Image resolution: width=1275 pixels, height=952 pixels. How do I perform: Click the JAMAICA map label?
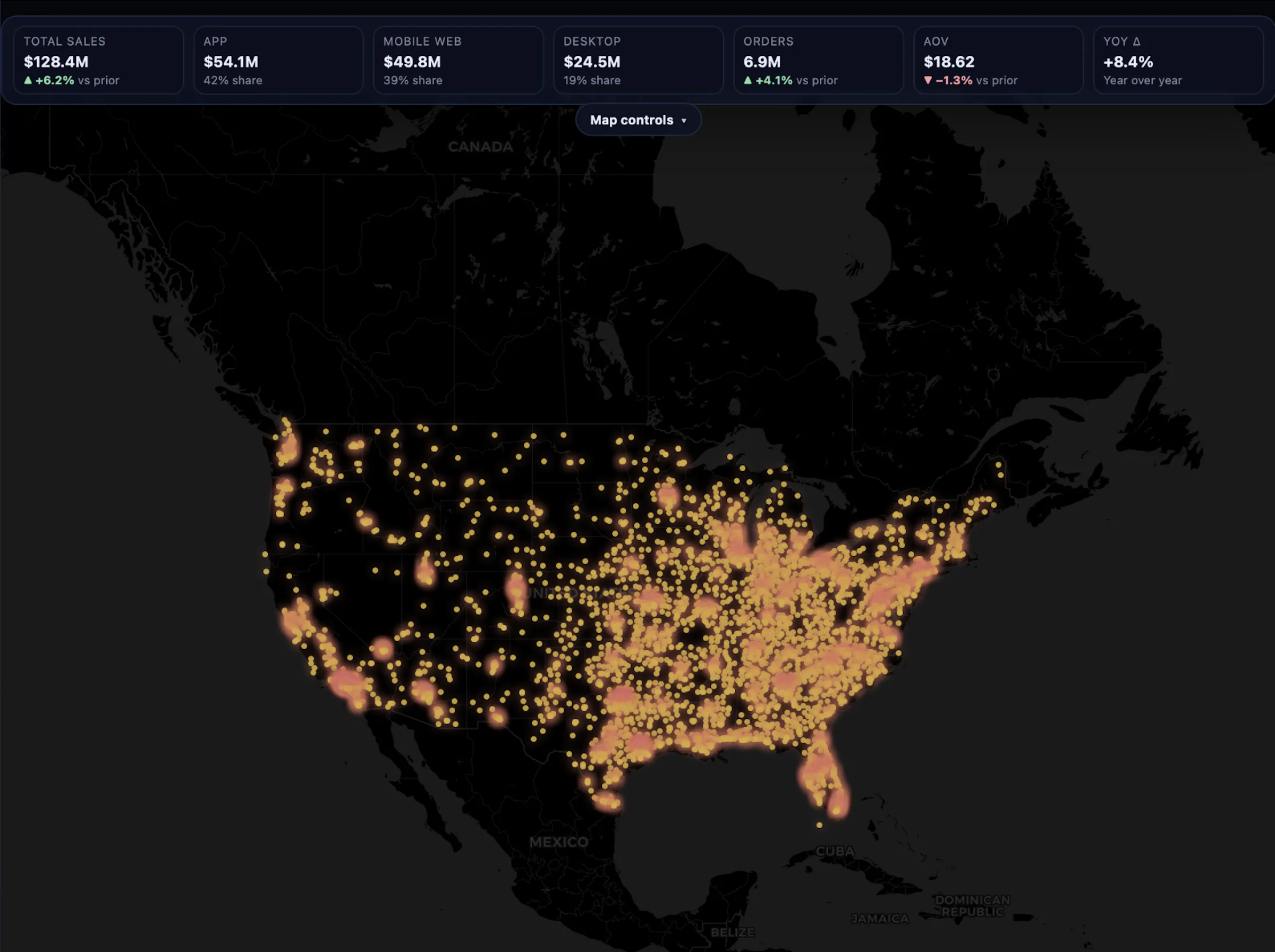[x=879, y=918]
